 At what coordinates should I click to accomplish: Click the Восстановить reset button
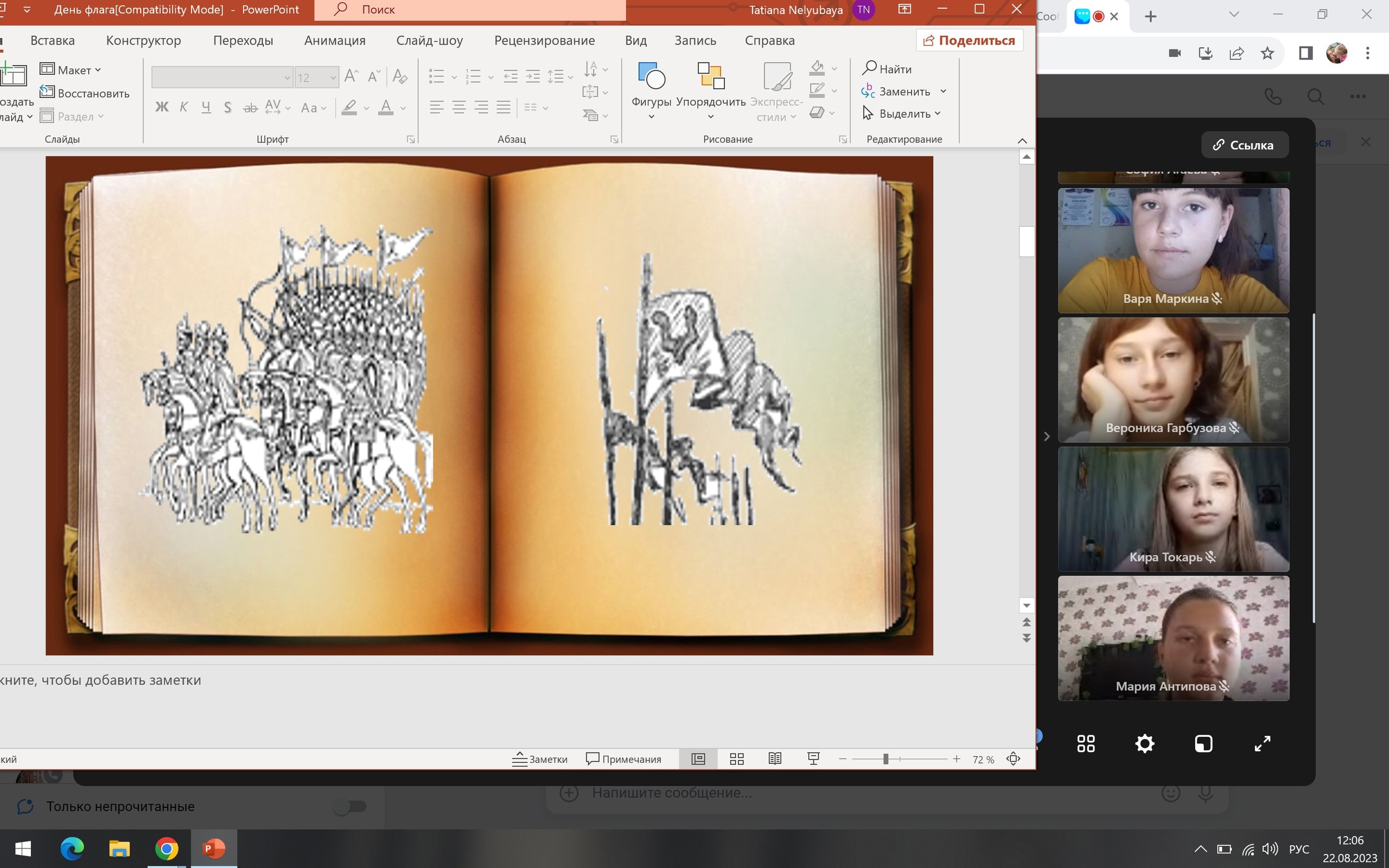coord(85,93)
